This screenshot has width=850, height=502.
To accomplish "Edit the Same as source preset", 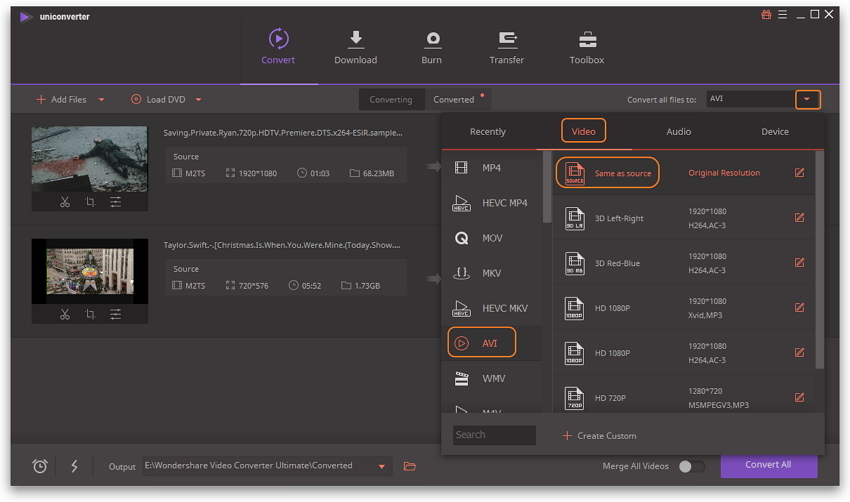I will coord(799,173).
